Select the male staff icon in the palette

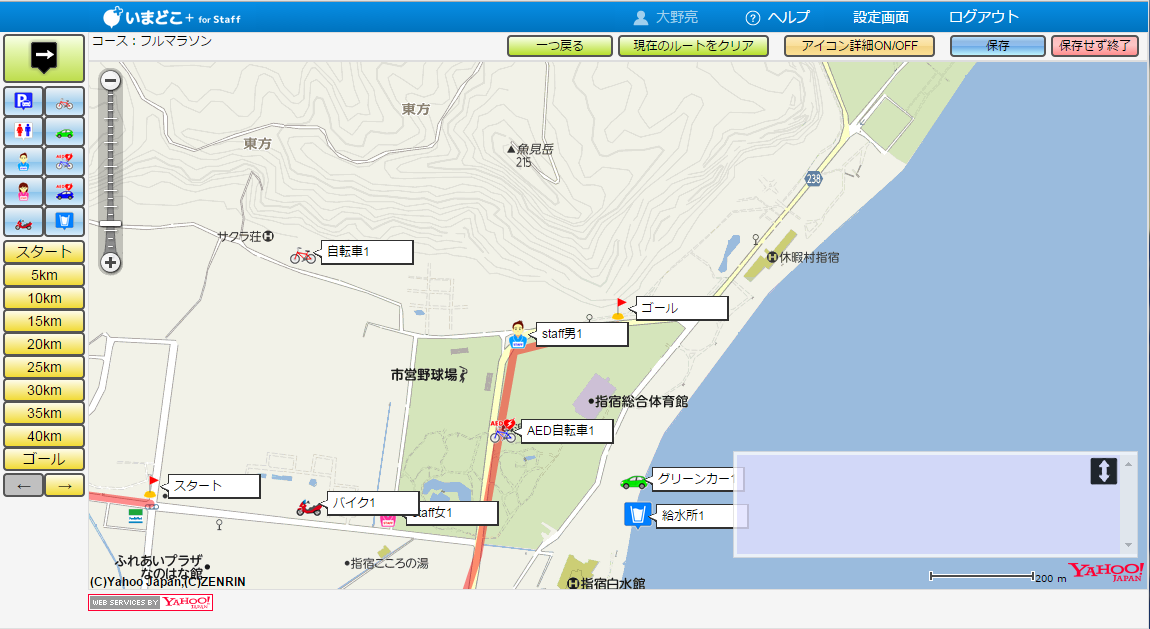point(24,162)
